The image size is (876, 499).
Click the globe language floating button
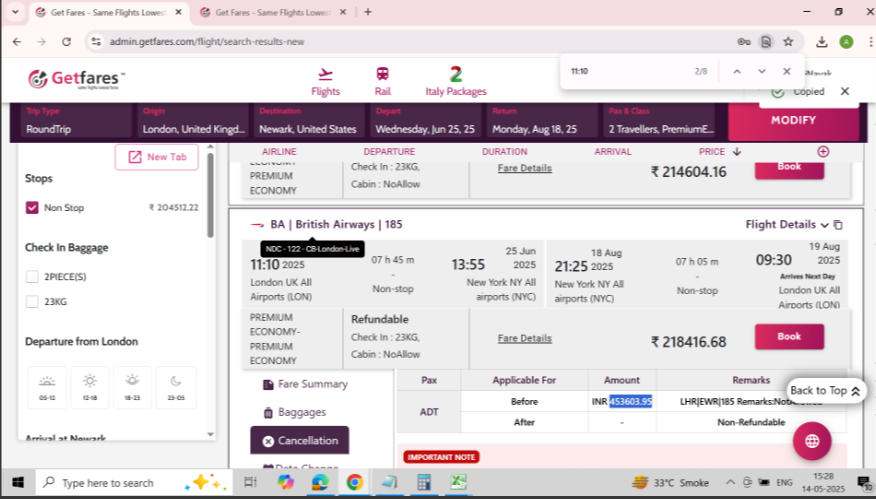[x=811, y=441]
